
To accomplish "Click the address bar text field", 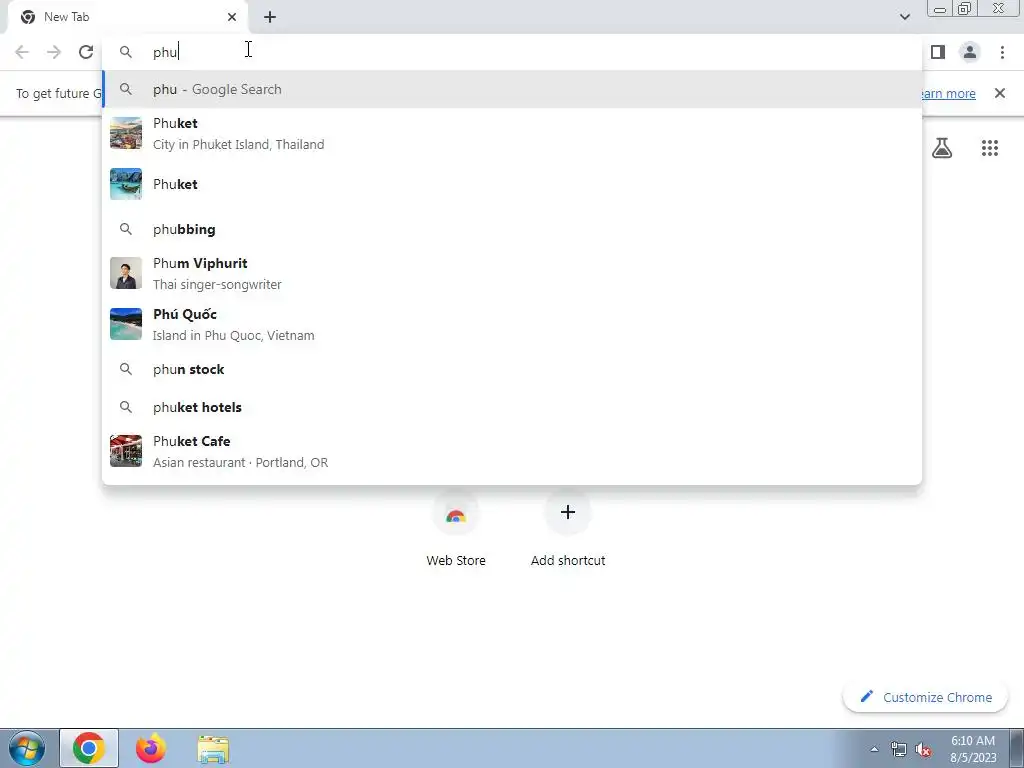I will (512, 52).
